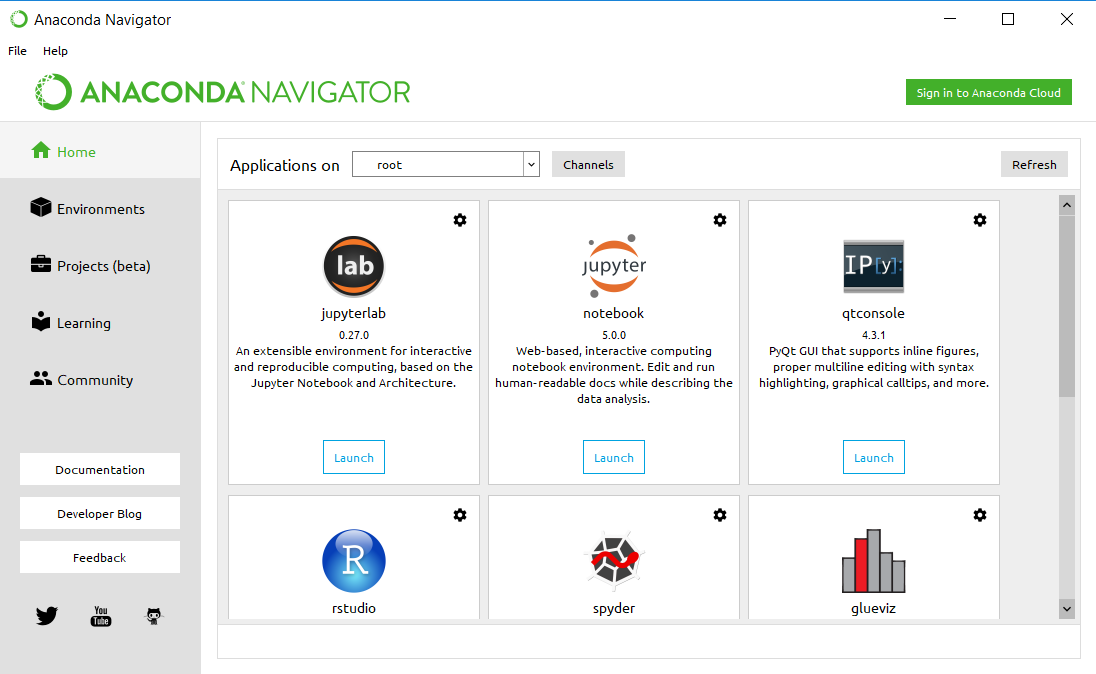This screenshot has height=674, width=1096.
Task: Launch qtconsole
Action: 874,457
